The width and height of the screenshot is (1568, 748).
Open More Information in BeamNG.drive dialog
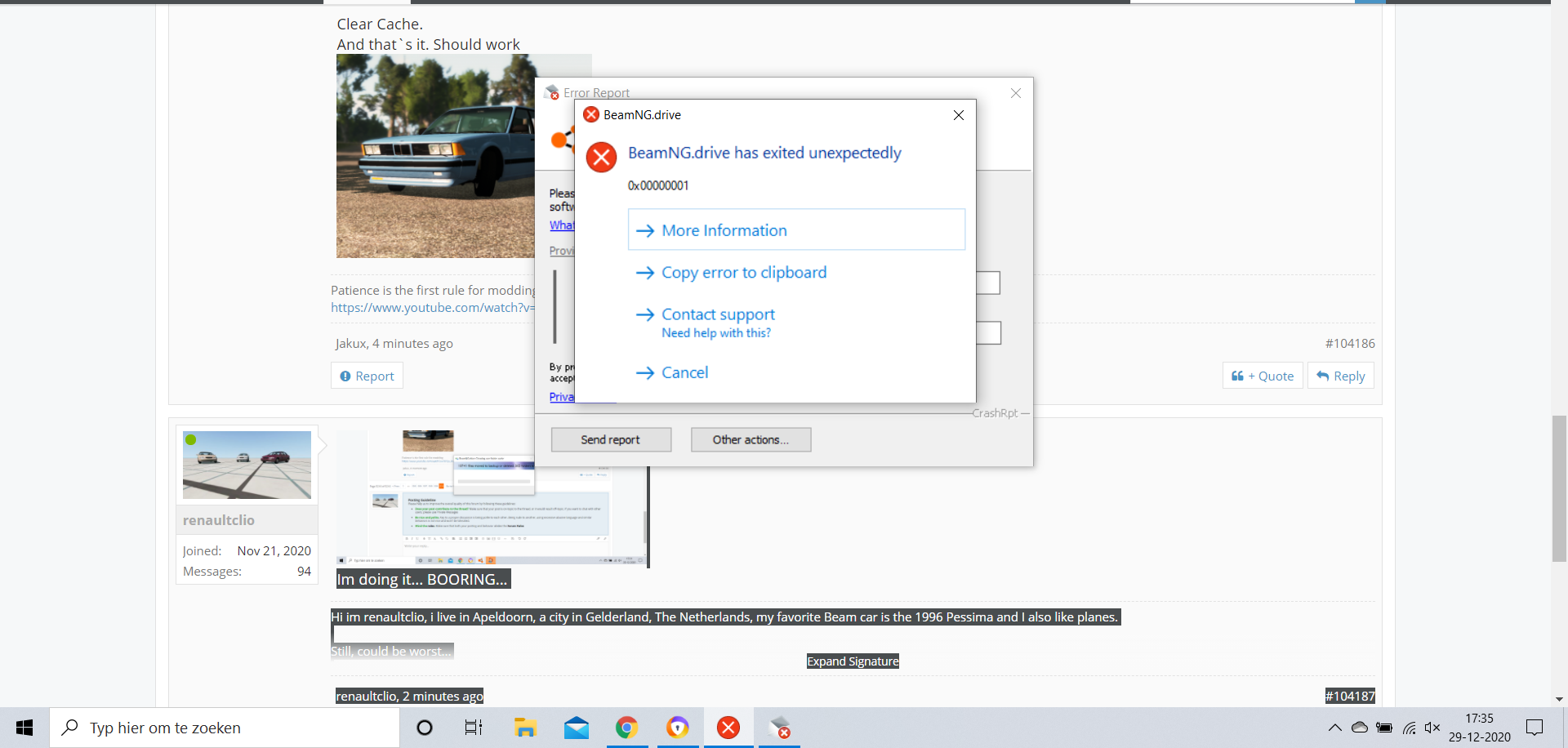click(796, 229)
